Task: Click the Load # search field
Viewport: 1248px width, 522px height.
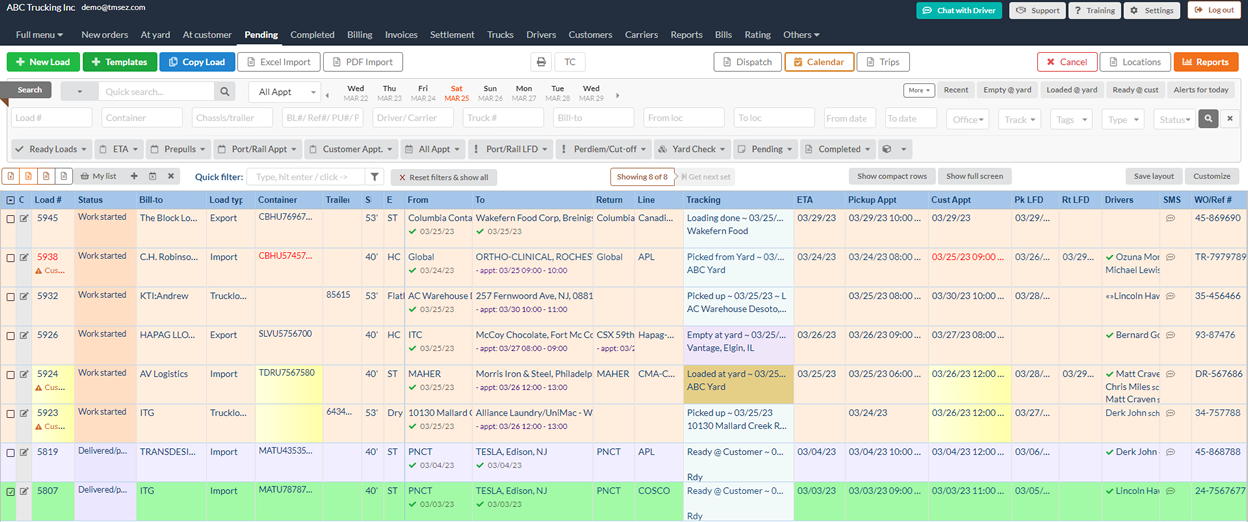Action: [52, 119]
